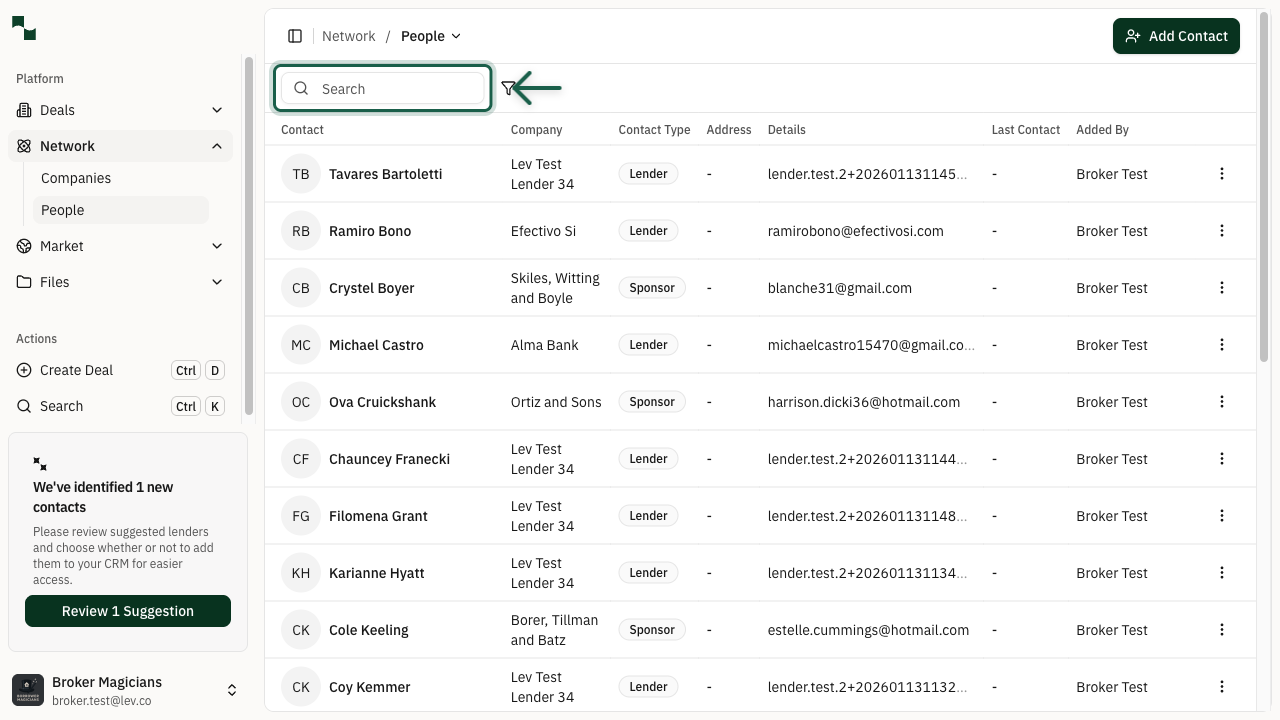The width and height of the screenshot is (1280, 720).
Task: Click the magnifier inside the search bar
Action: pyautogui.click(x=301, y=88)
